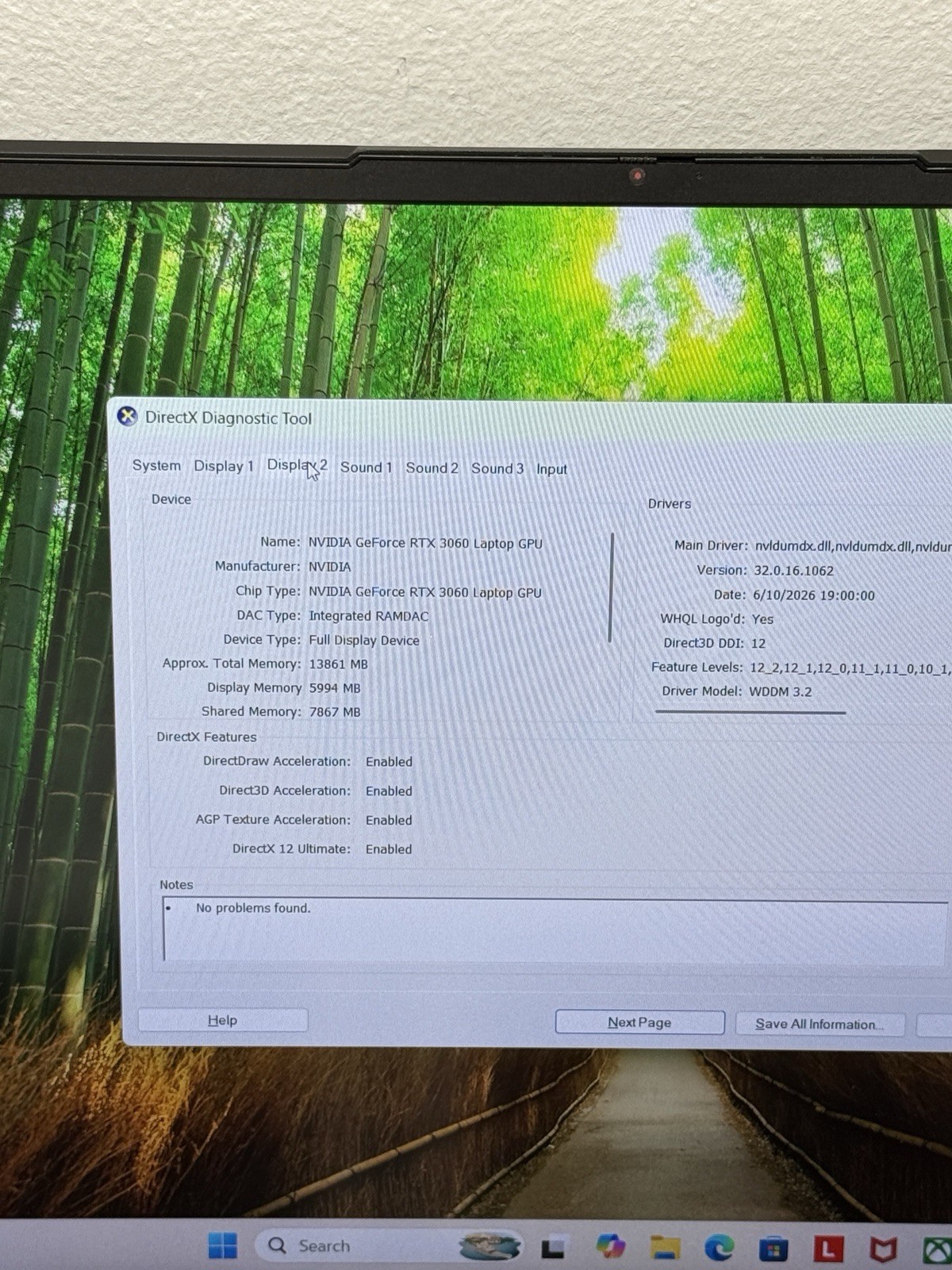
Task: Click driver Version value 32.0.16.1062
Action: (x=793, y=571)
